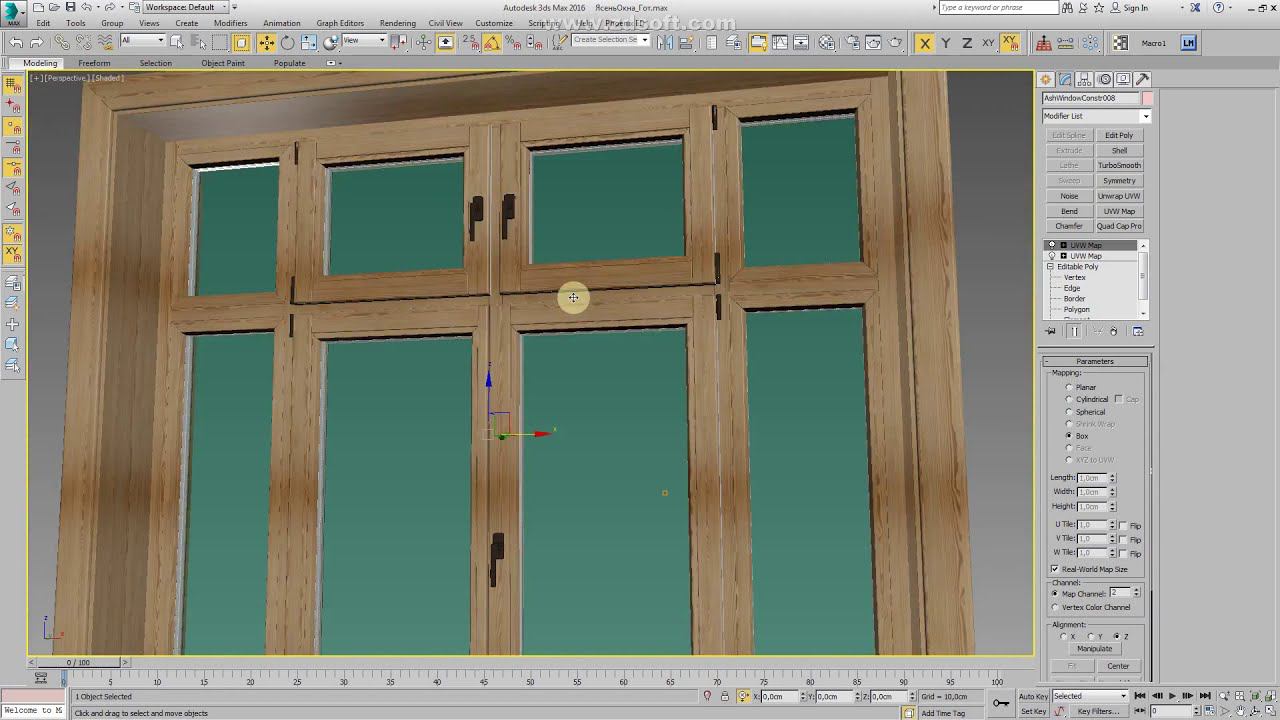Screen dimensions: 1280x720
Task: Click the object color swatch
Action: 1148,99
